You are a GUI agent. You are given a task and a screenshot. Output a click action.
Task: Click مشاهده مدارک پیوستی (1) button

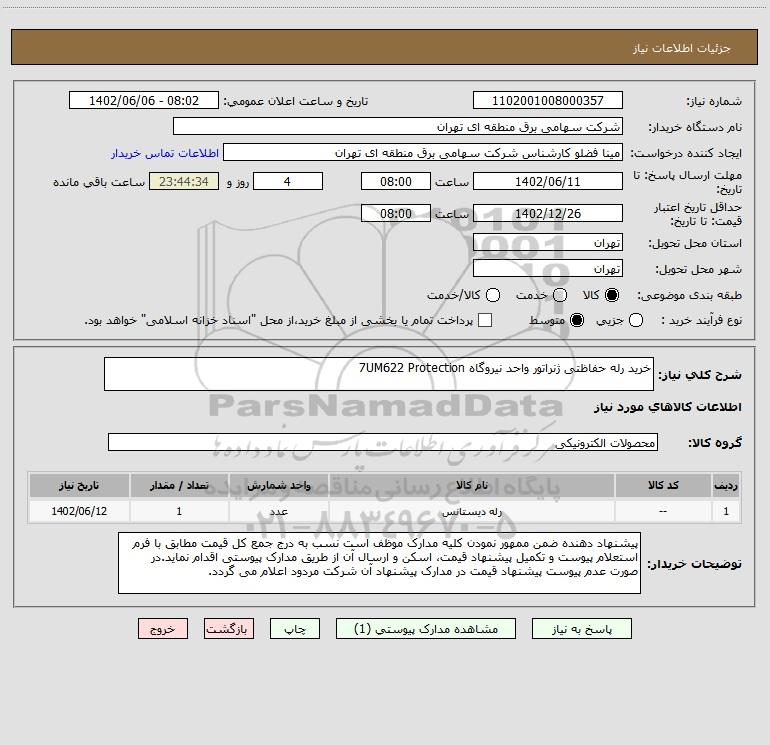coord(426,629)
